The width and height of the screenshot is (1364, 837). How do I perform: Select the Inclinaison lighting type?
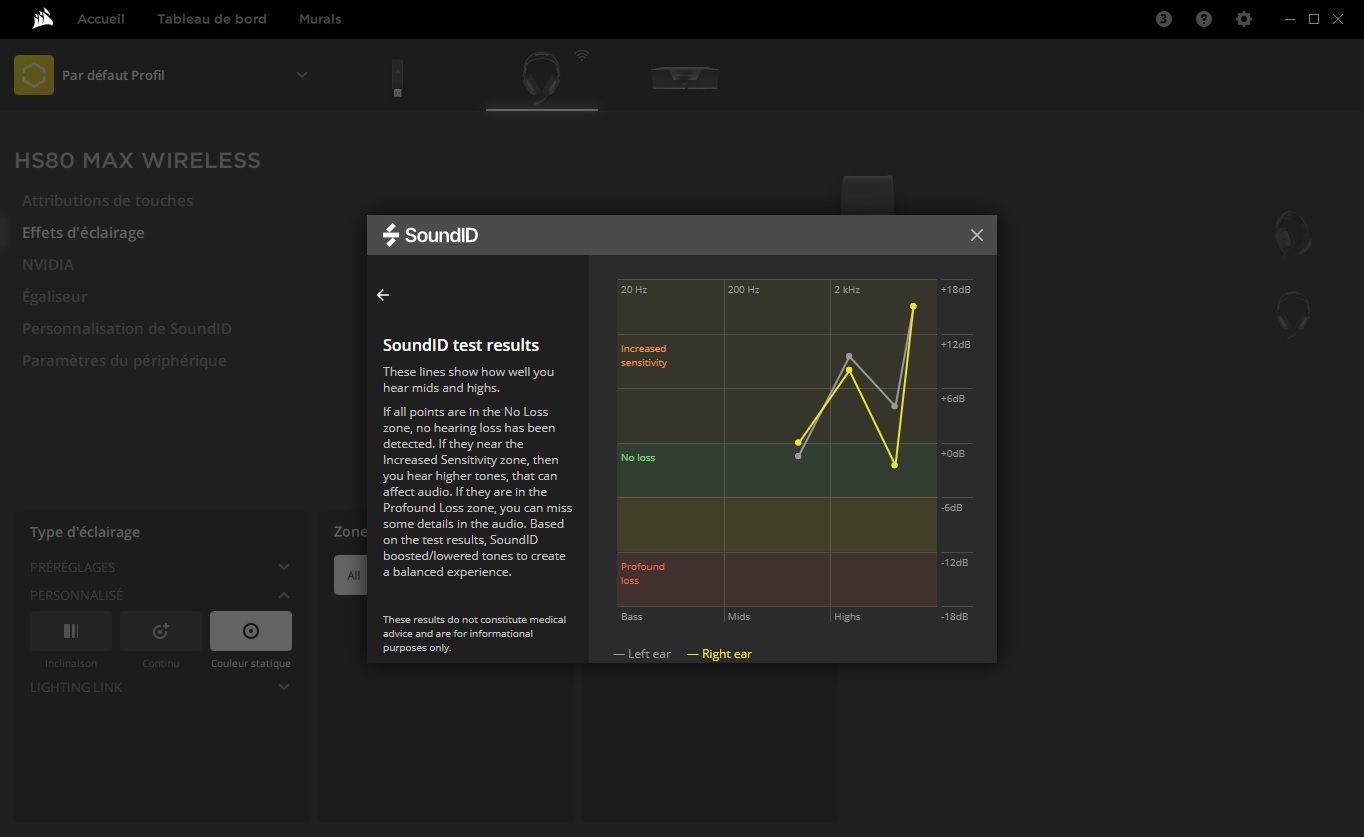tap(71, 632)
